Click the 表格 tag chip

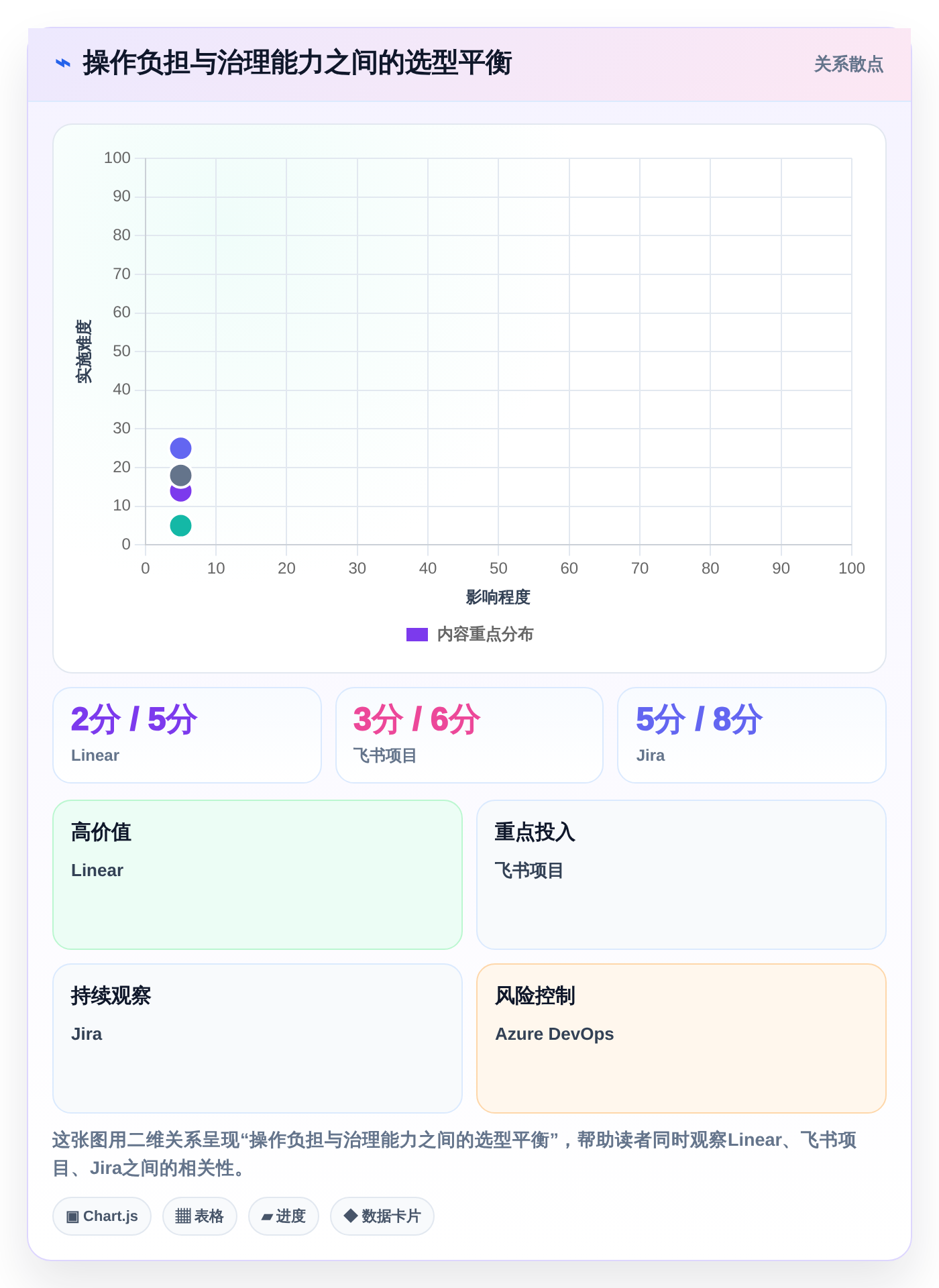pos(200,1216)
